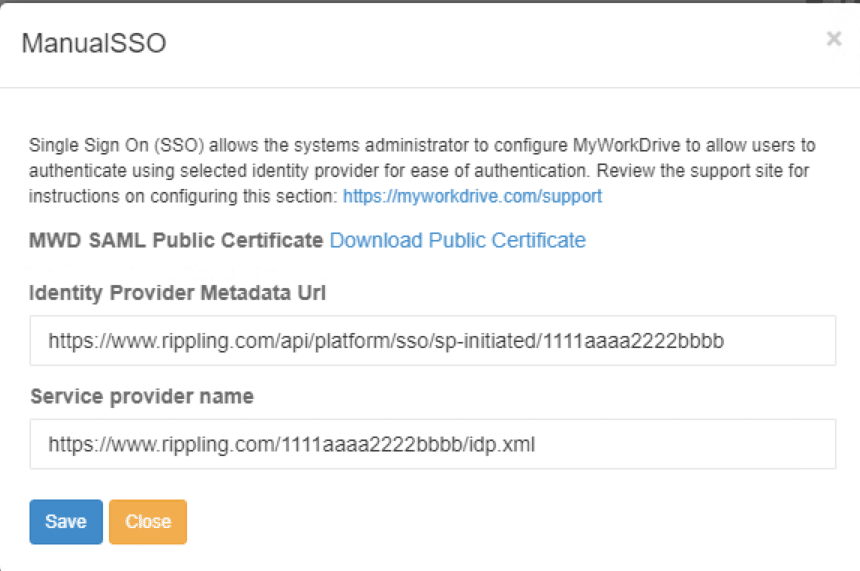Focus the Identity Provider Metadata Url field

(x=432, y=341)
